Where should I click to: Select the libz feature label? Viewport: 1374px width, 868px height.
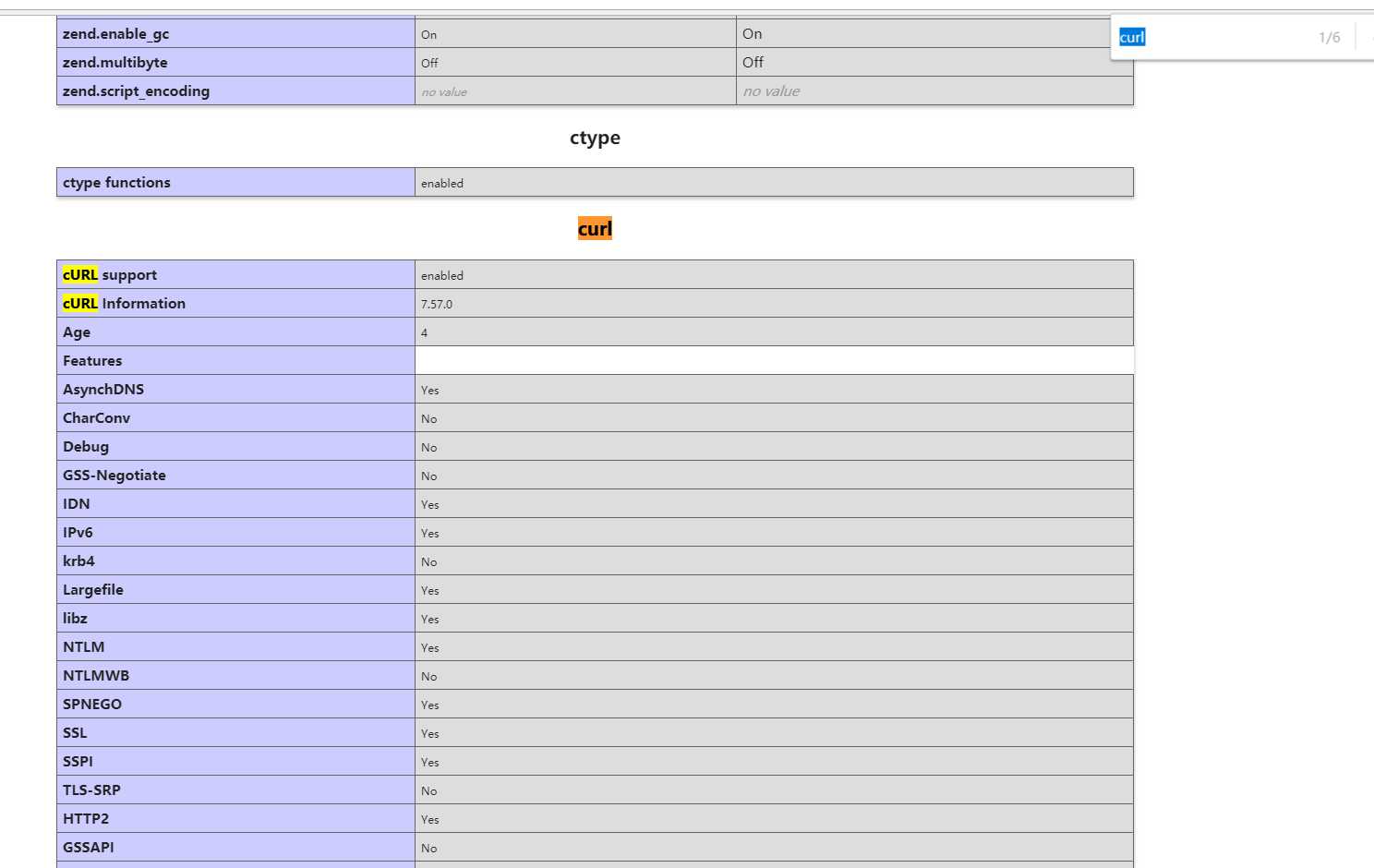(75, 619)
